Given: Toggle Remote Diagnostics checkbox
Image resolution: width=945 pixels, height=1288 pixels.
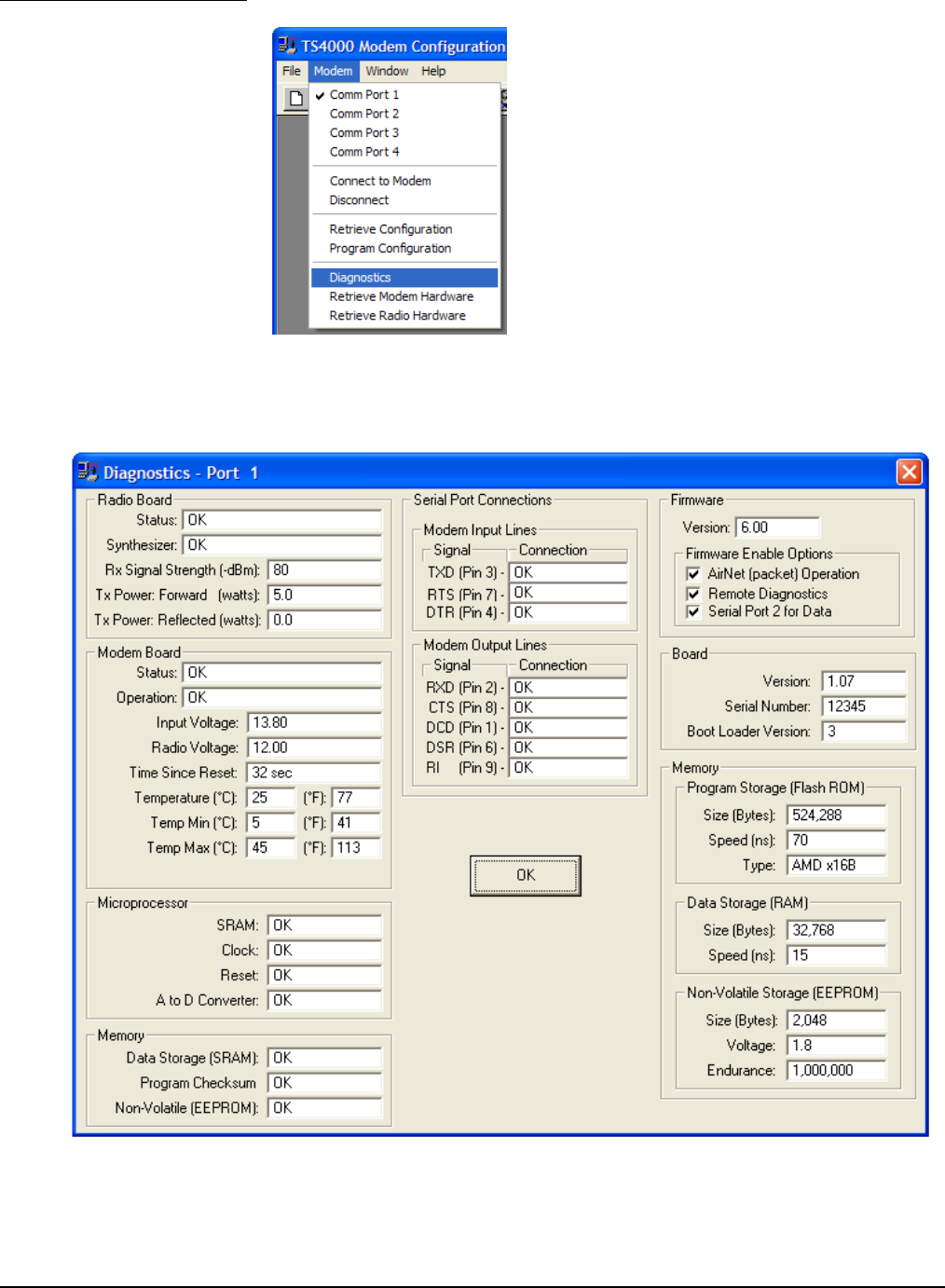Looking at the screenshot, I should point(693,594).
